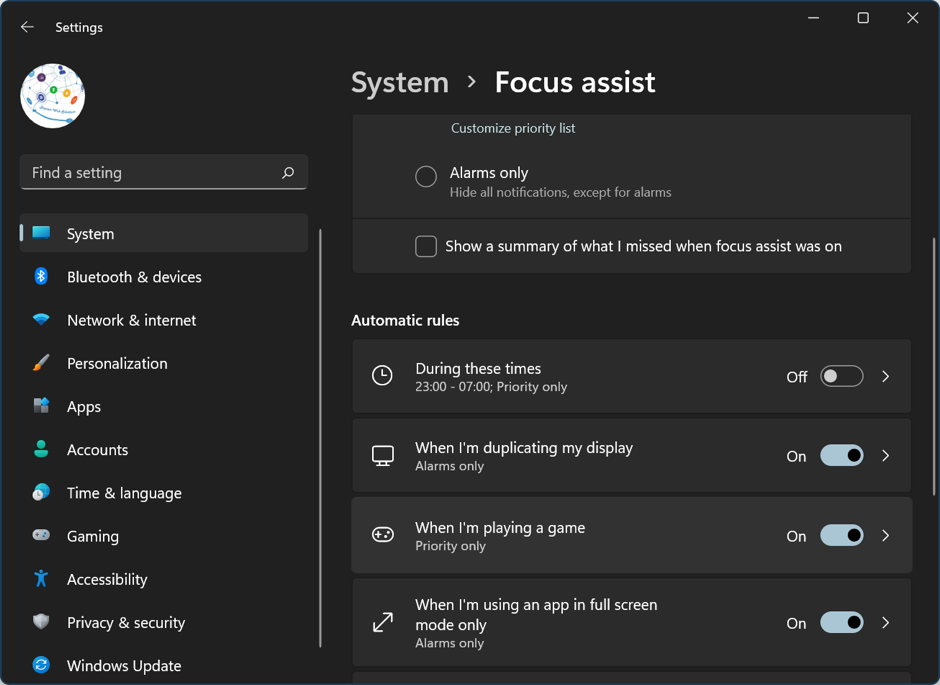Open Time & language settings
Screen dimensions: 940x685
click(164, 493)
